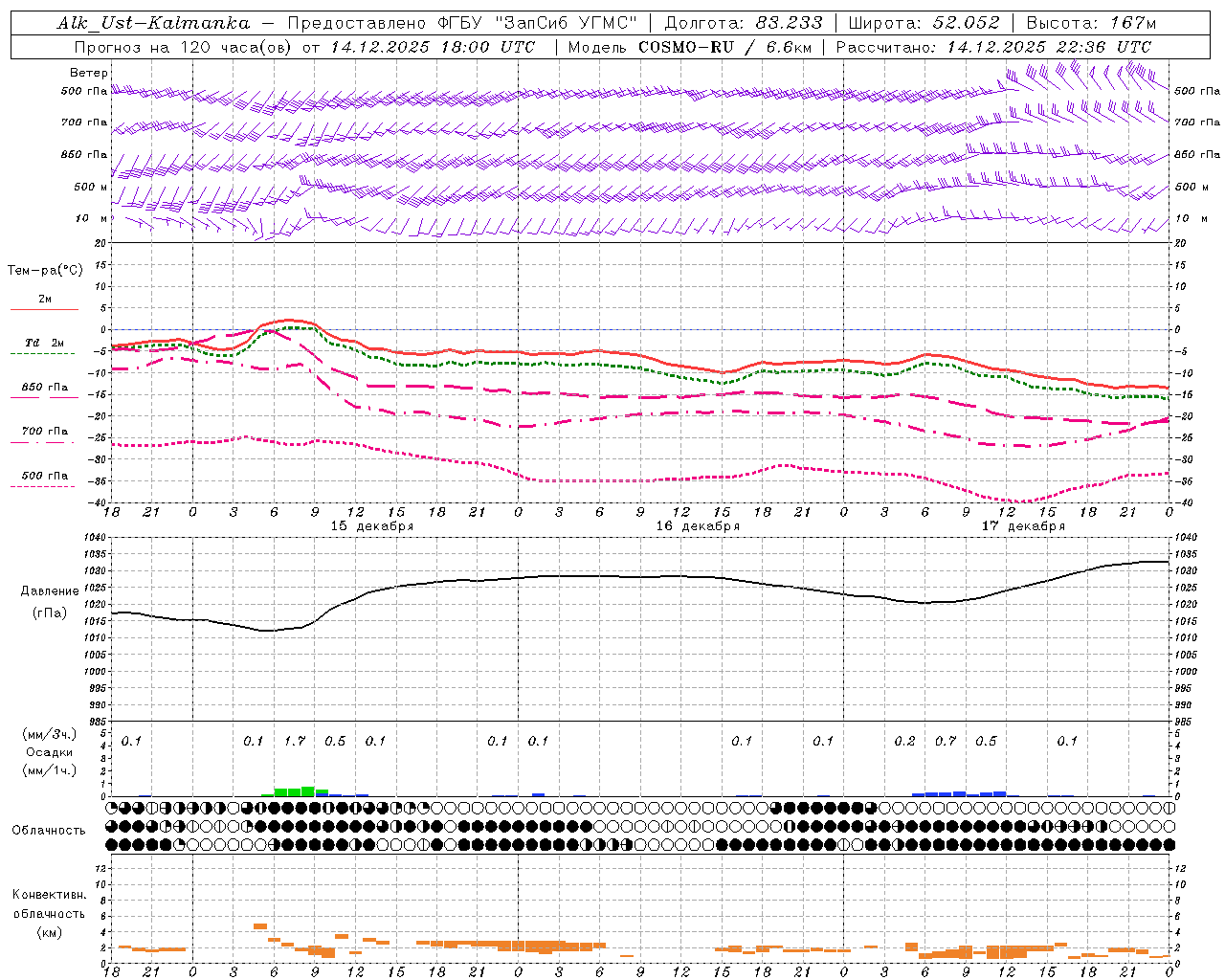Click the station title "Alk_Ust-Kalmanka"
Viewport: 1225px width, 980px height.
pyautogui.click(x=153, y=23)
